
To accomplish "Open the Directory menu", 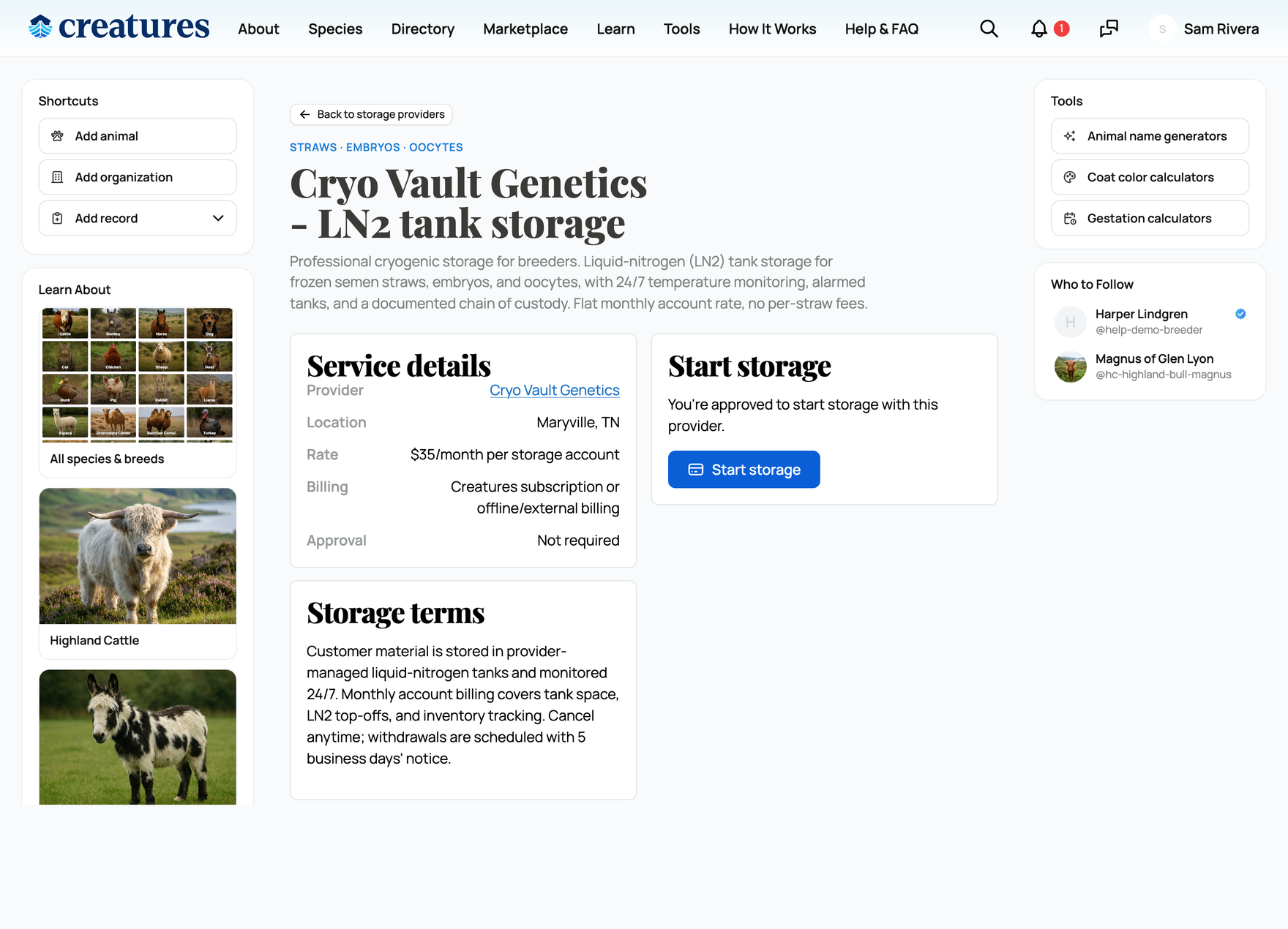I will pyautogui.click(x=422, y=29).
